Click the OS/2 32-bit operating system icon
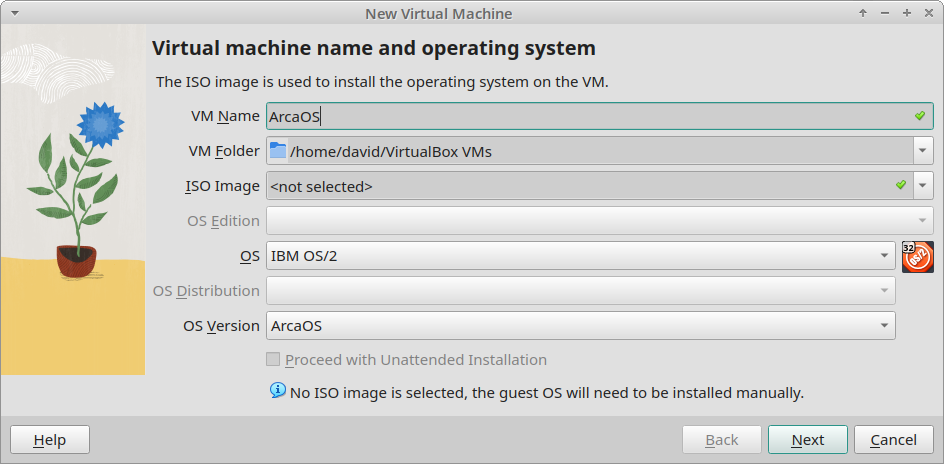 tap(918, 257)
